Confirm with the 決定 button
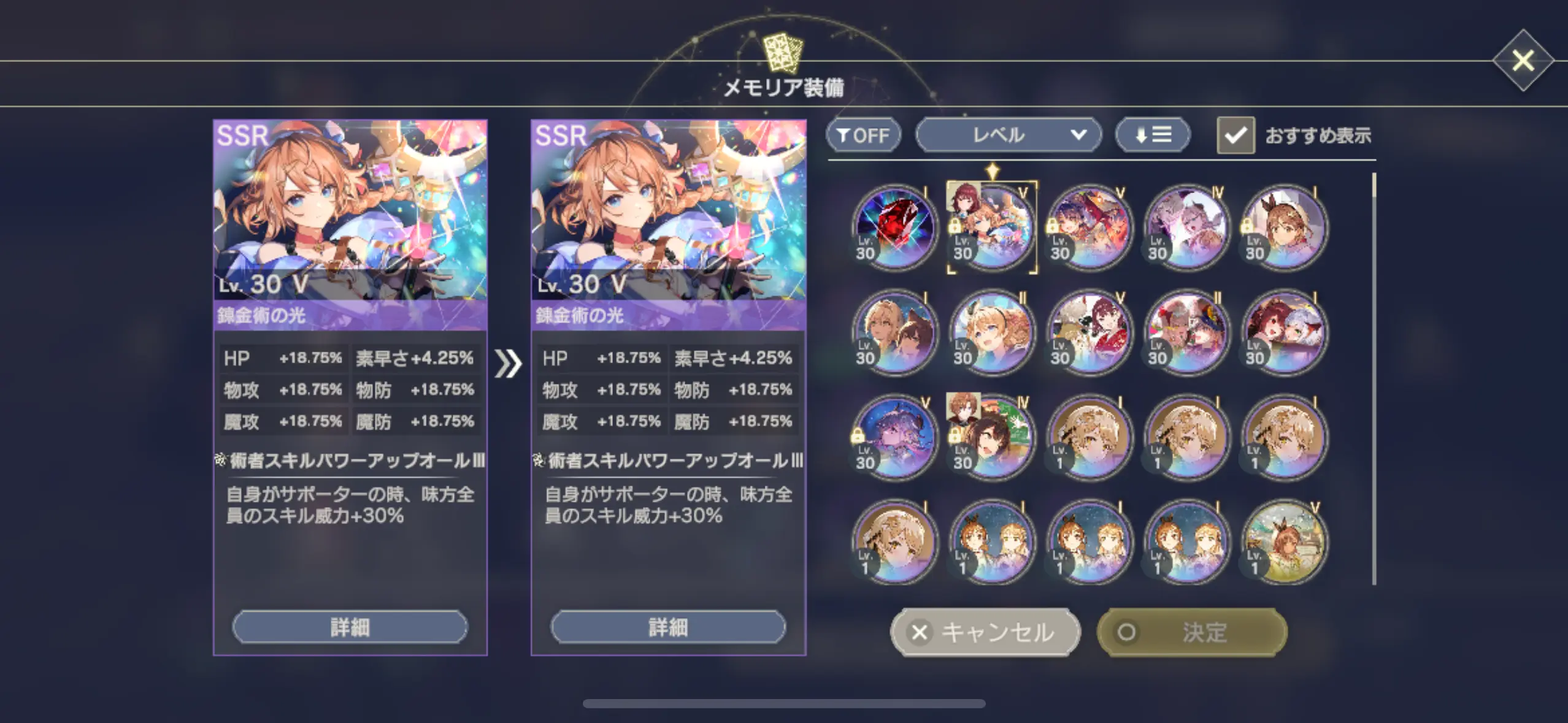1568x723 pixels. 1191,632
